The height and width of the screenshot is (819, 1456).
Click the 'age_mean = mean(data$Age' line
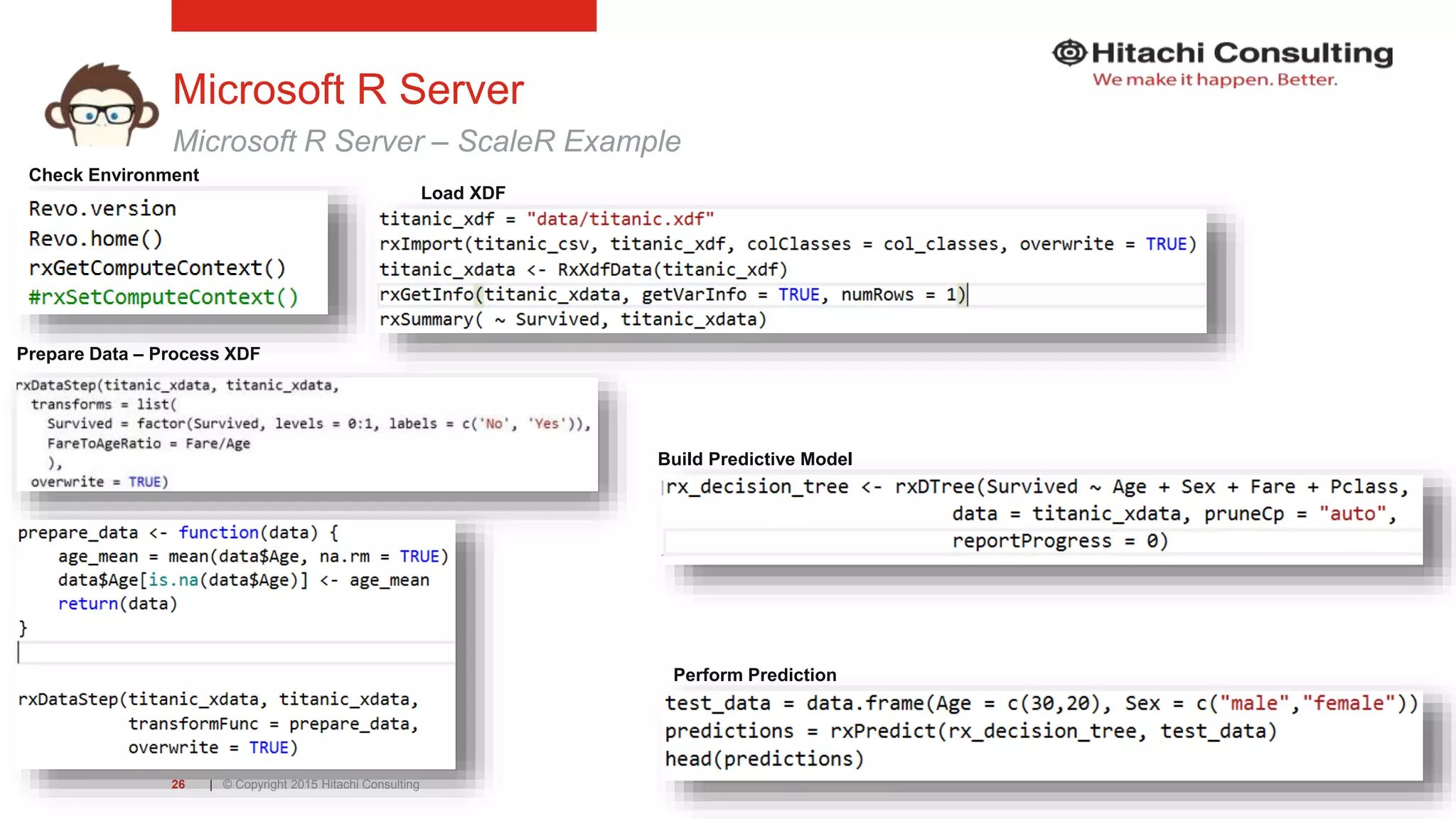pyautogui.click(x=253, y=556)
